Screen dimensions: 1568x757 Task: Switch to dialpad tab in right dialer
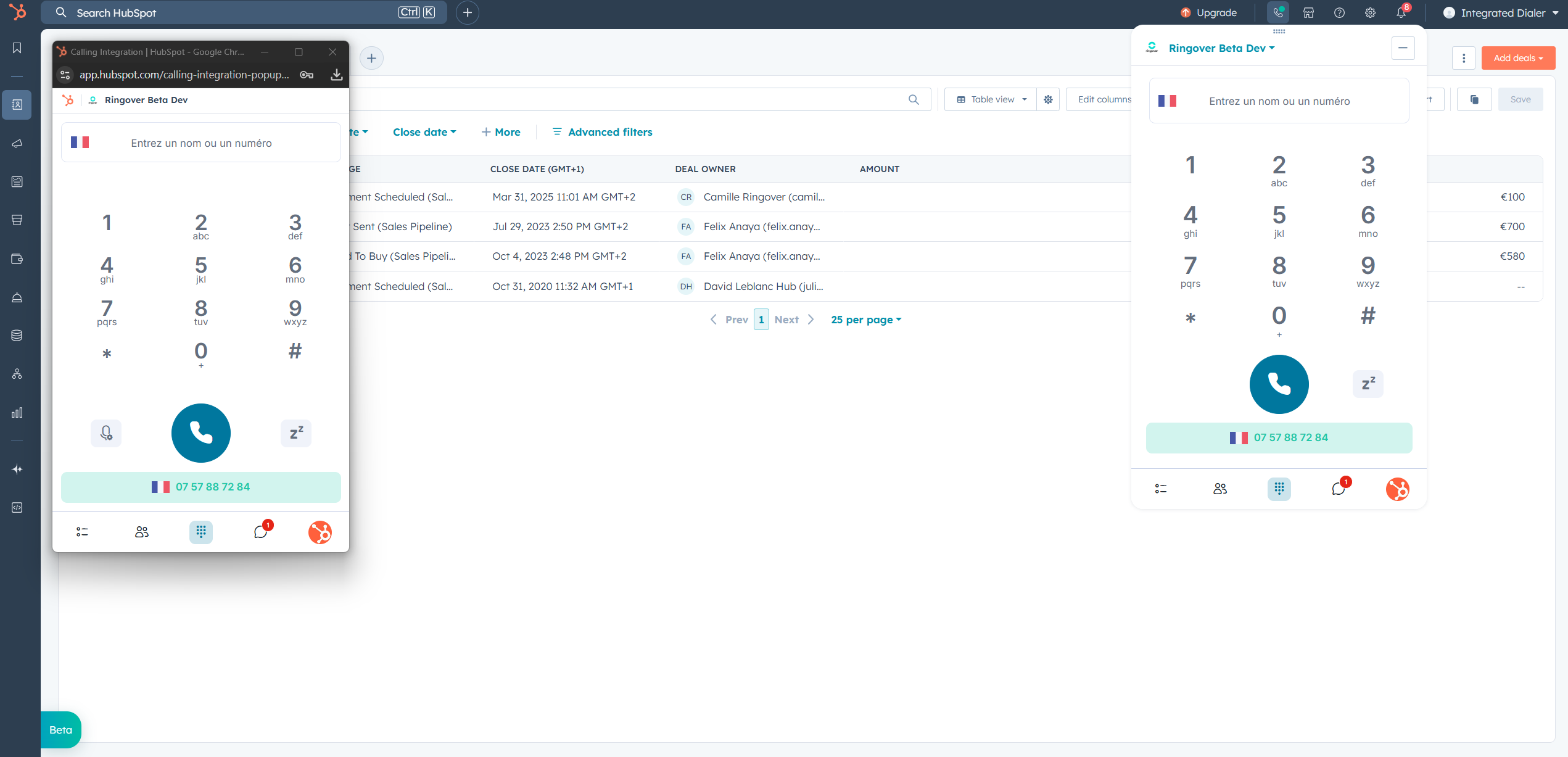pos(1279,489)
